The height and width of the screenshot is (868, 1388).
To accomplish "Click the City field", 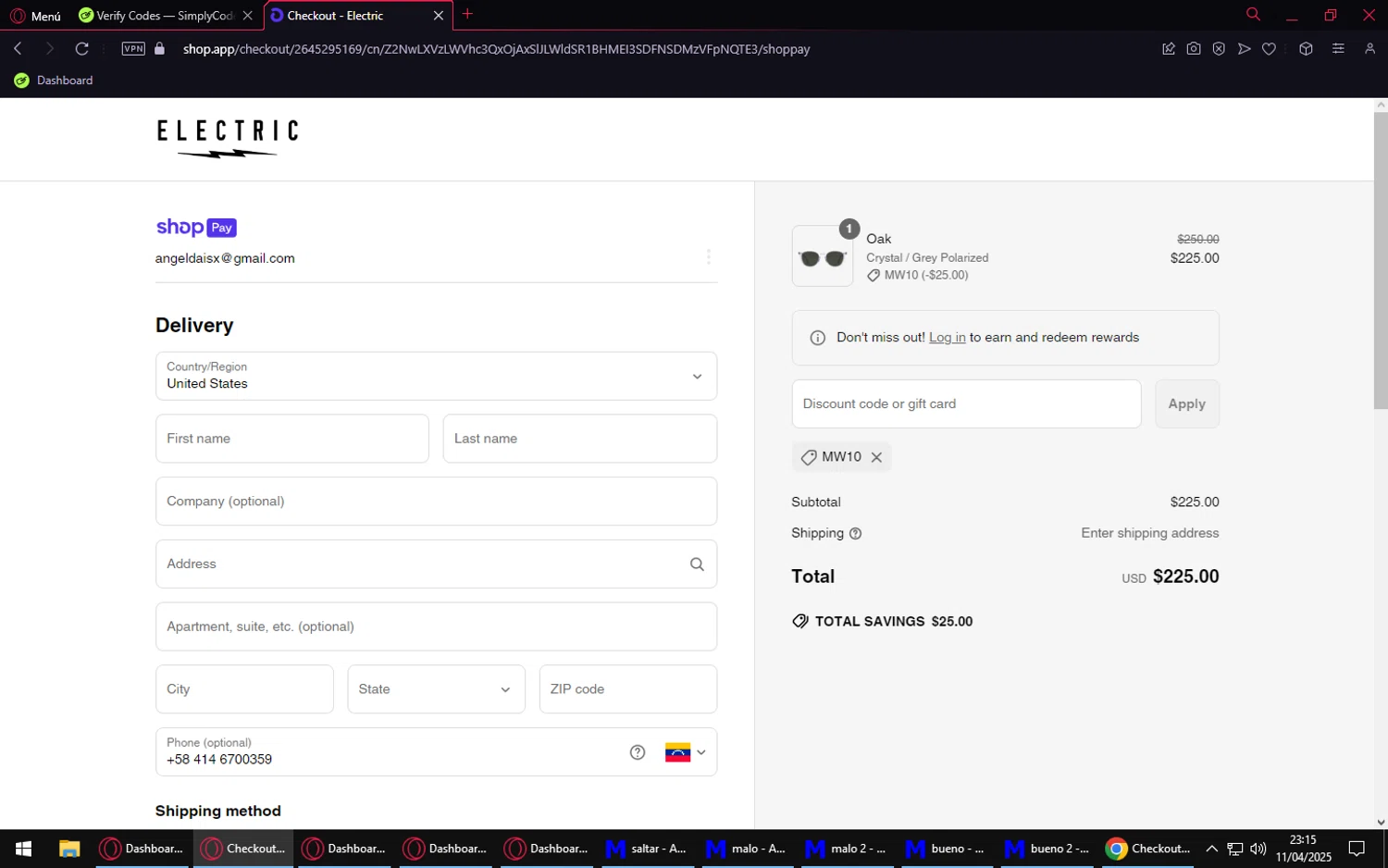I will (x=244, y=689).
